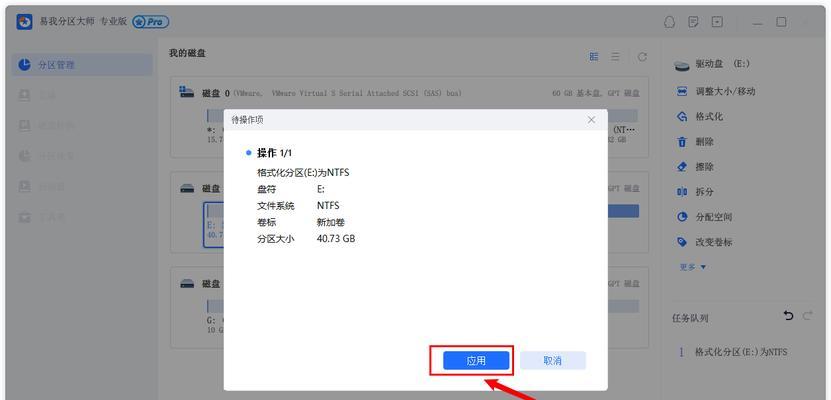
Task: Select the E: partition block behind the dialog
Action: point(214,225)
